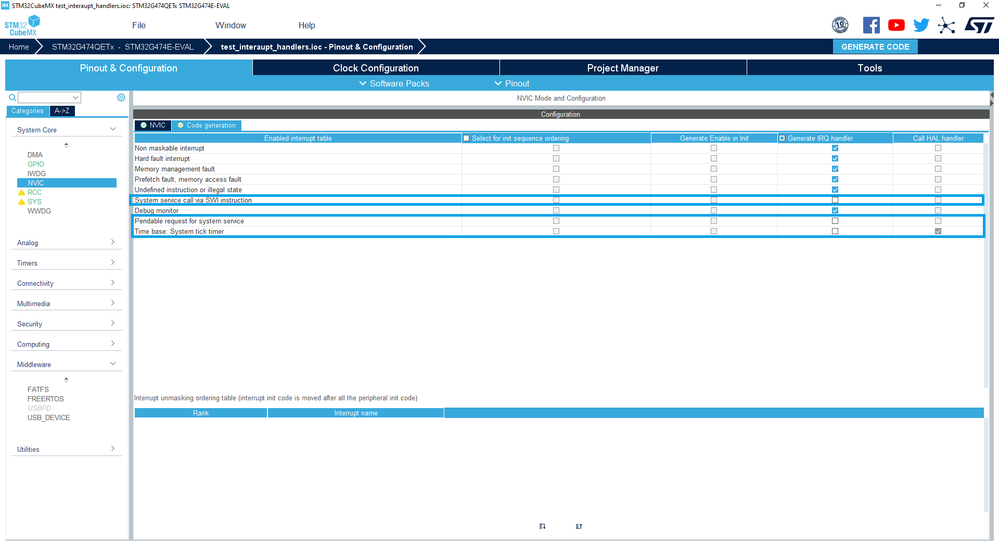Toggle Generate IRQ handler for Non maskable interrupt
This screenshot has height=542, width=999.
point(835,148)
